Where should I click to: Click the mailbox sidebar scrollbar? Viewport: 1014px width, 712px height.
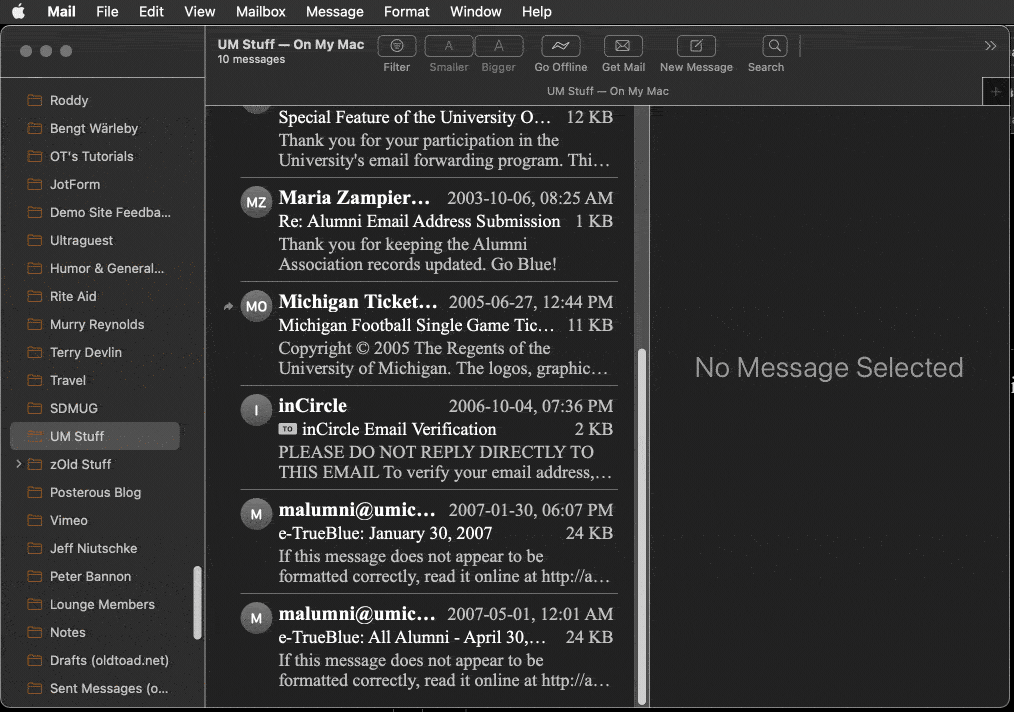pyautogui.click(x=197, y=603)
